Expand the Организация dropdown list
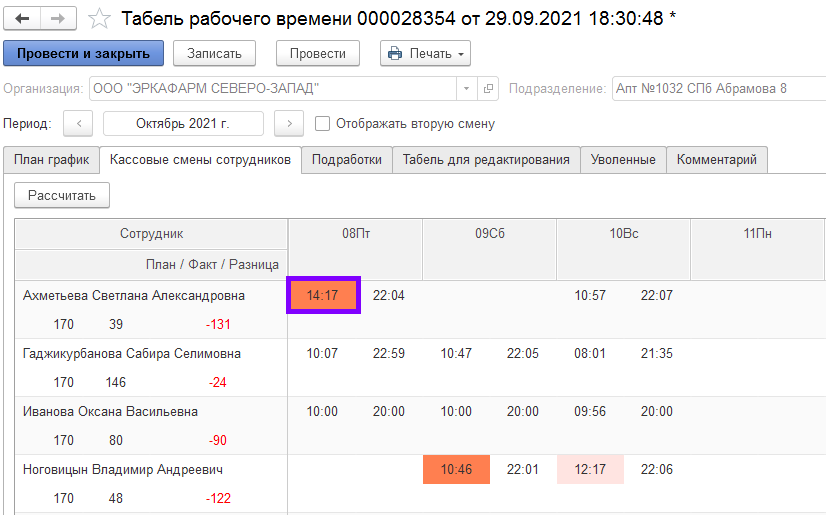The width and height of the screenshot is (826, 515). click(466, 88)
